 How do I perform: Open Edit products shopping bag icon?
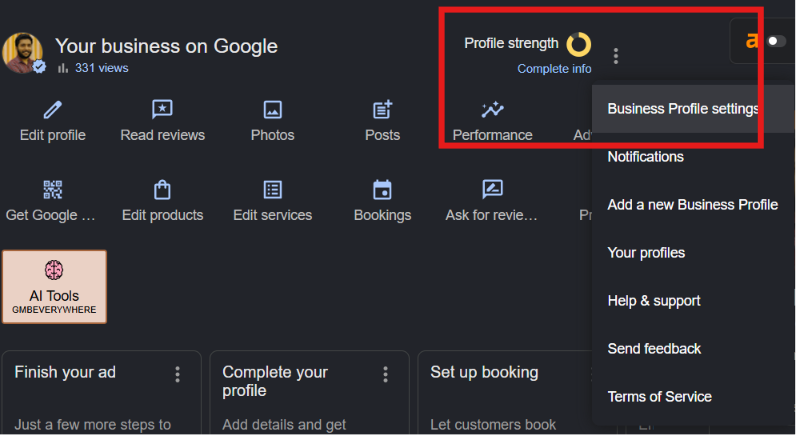(x=162, y=189)
